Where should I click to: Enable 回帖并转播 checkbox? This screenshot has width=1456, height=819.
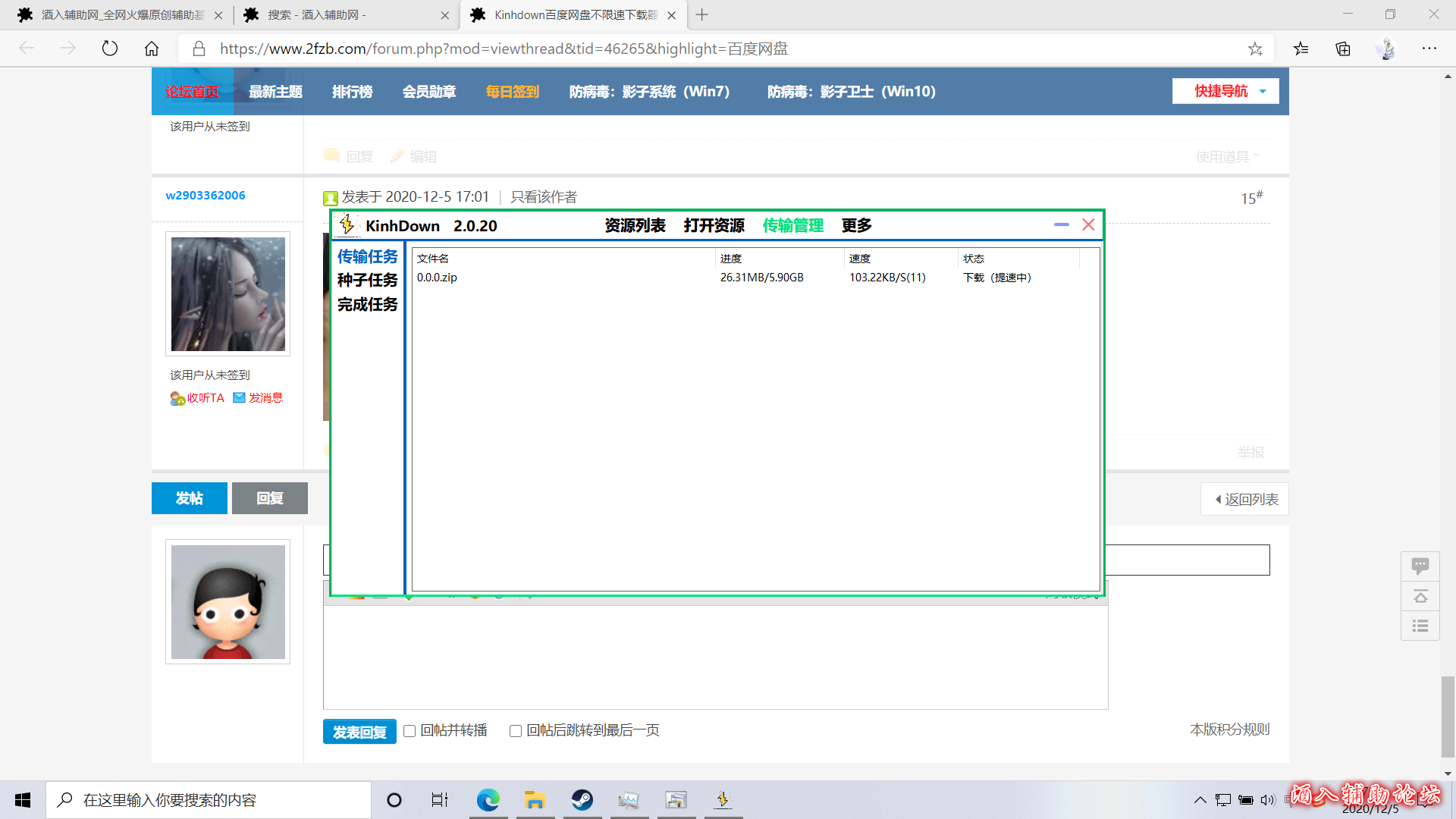pyautogui.click(x=409, y=731)
